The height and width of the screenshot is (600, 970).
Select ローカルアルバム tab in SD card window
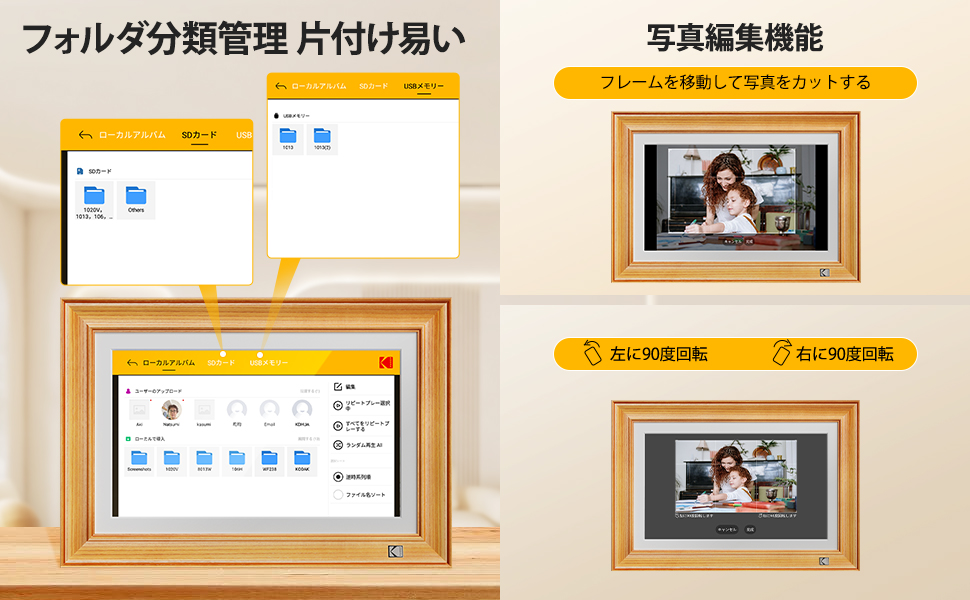click(x=132, y=135)
